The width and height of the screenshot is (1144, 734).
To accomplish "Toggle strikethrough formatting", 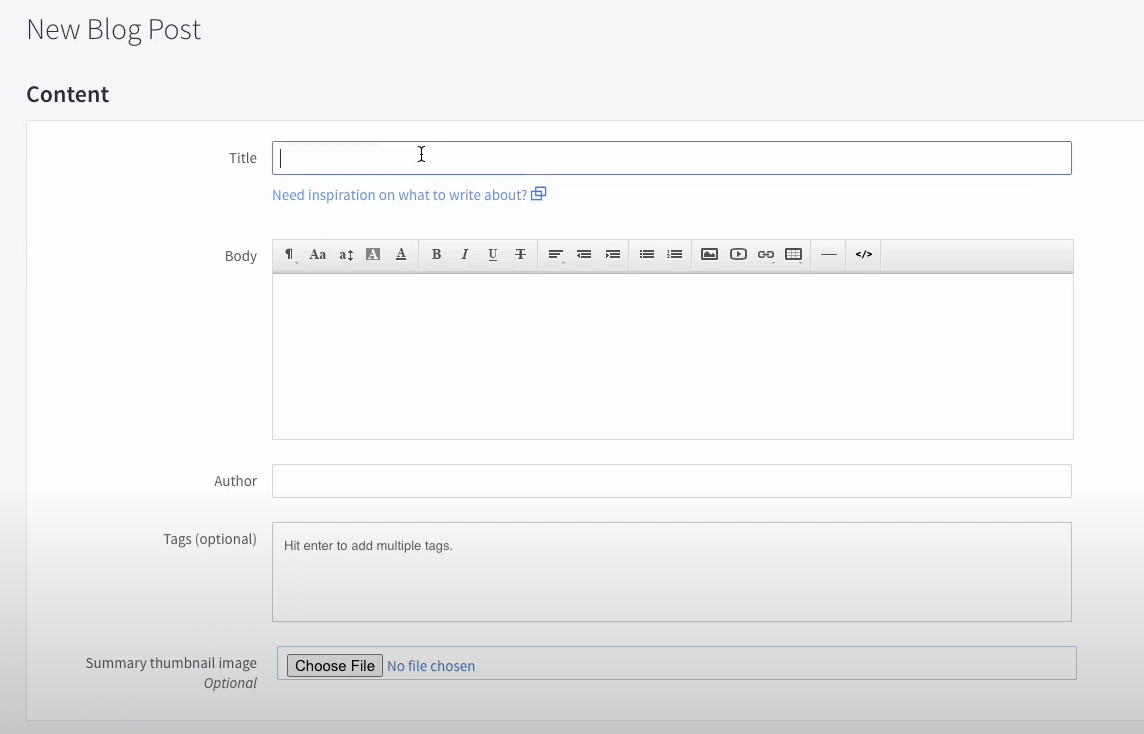I will pyautogui.click(x=520, y=255).
